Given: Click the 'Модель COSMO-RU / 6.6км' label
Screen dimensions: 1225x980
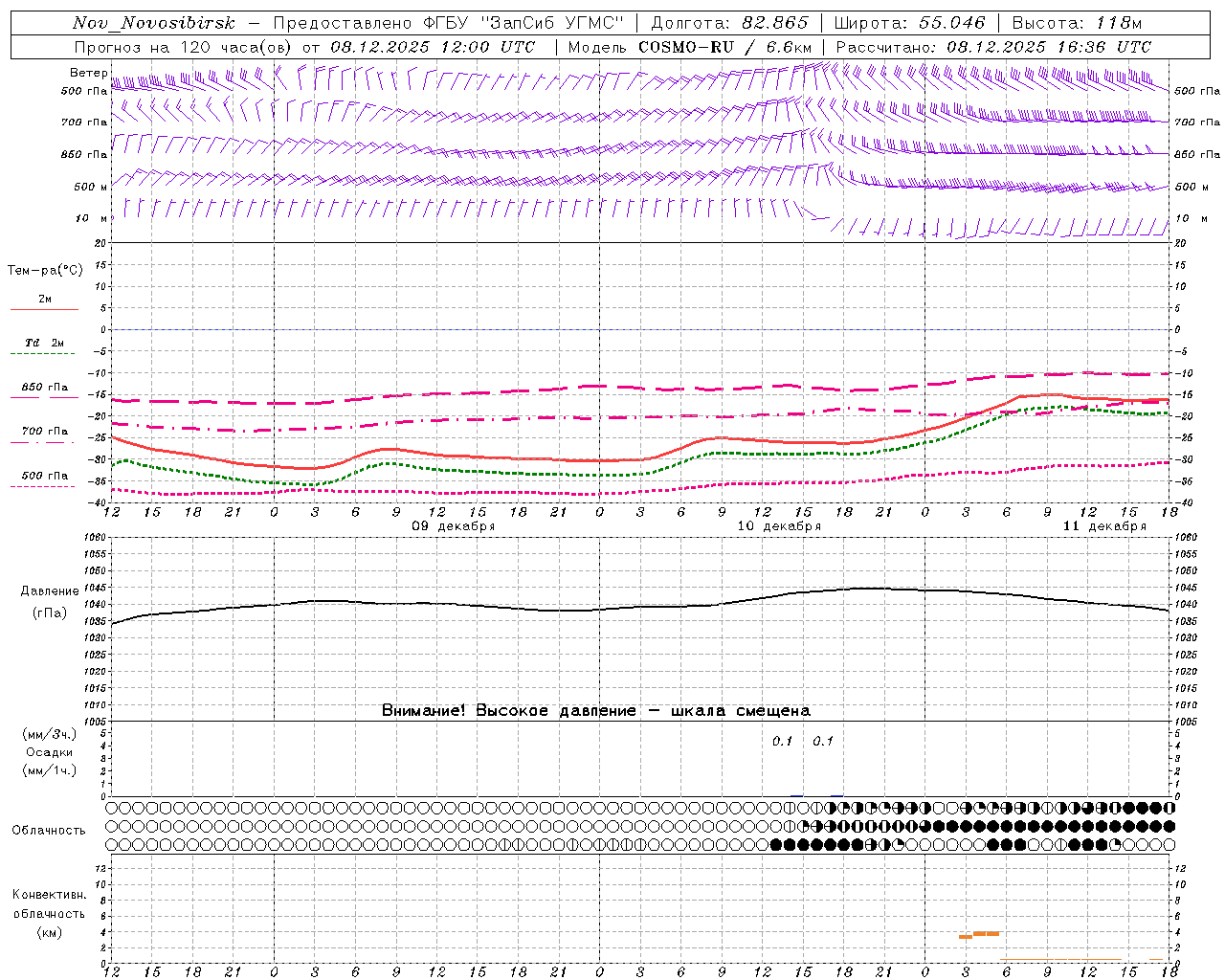Looking at the screenshot, I should (x=690, y=47).
